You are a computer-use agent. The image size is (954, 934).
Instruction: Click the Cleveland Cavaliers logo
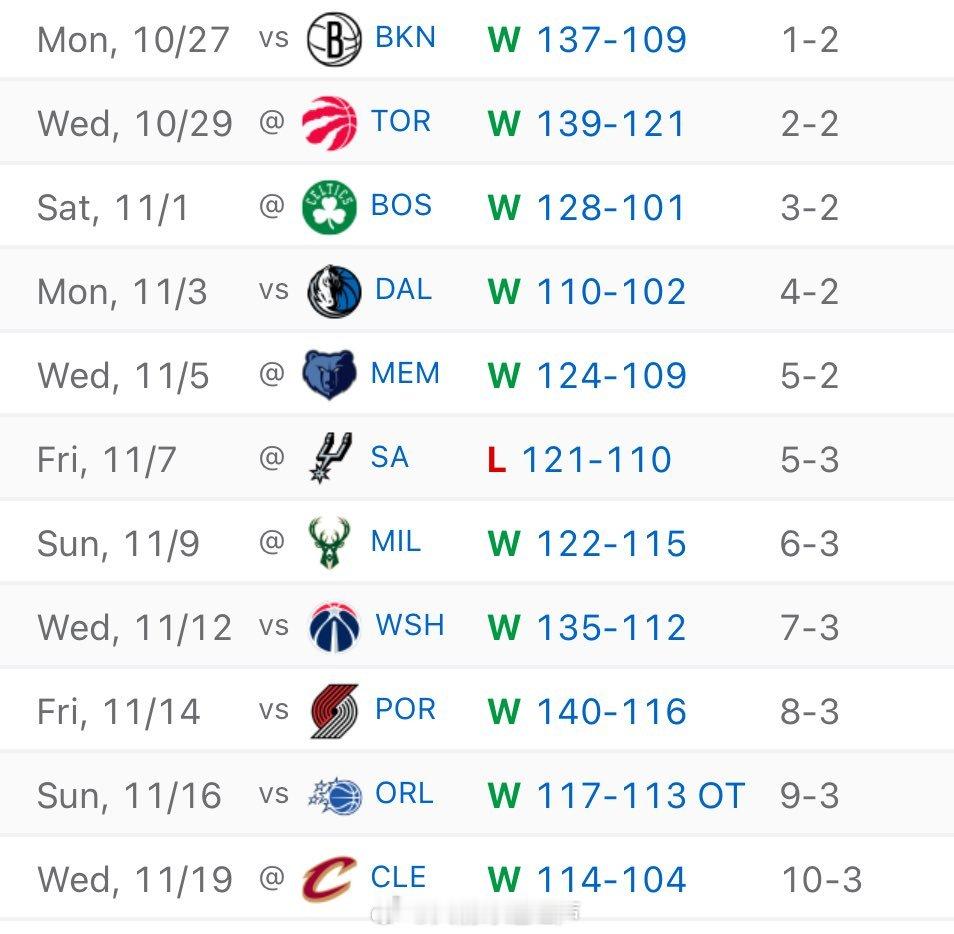pyautogui.click(x=329, y=879)
